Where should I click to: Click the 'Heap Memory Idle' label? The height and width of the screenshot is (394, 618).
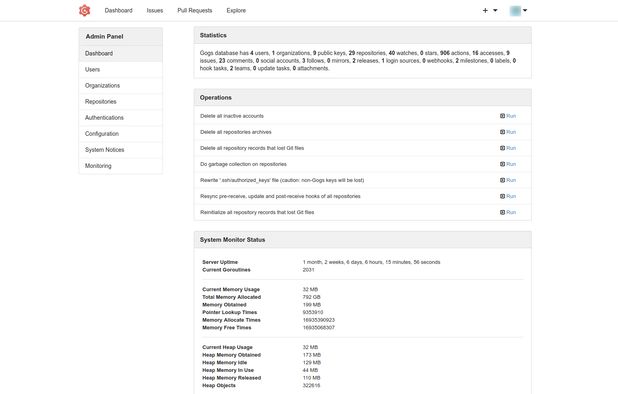click(x=225, y=362)
